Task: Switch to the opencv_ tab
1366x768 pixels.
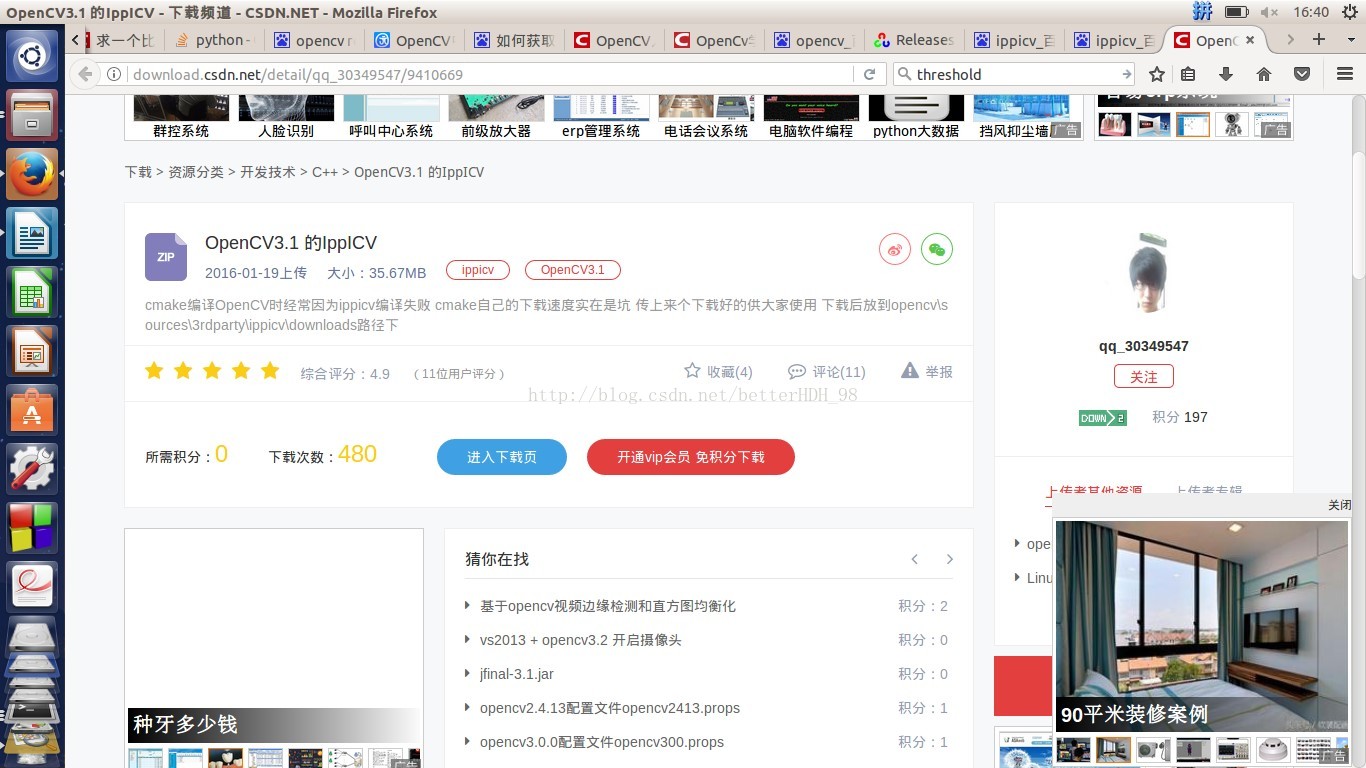Action: pyautogui.click(x=813, y=40)
